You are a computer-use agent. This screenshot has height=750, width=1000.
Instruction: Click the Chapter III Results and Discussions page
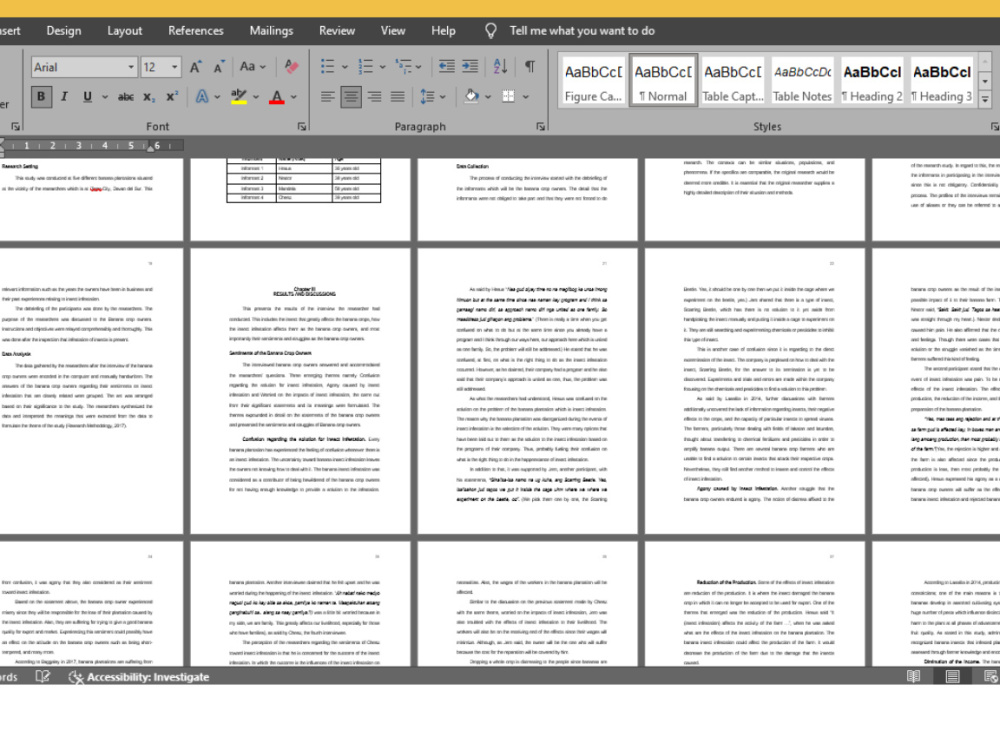(300, 391)
